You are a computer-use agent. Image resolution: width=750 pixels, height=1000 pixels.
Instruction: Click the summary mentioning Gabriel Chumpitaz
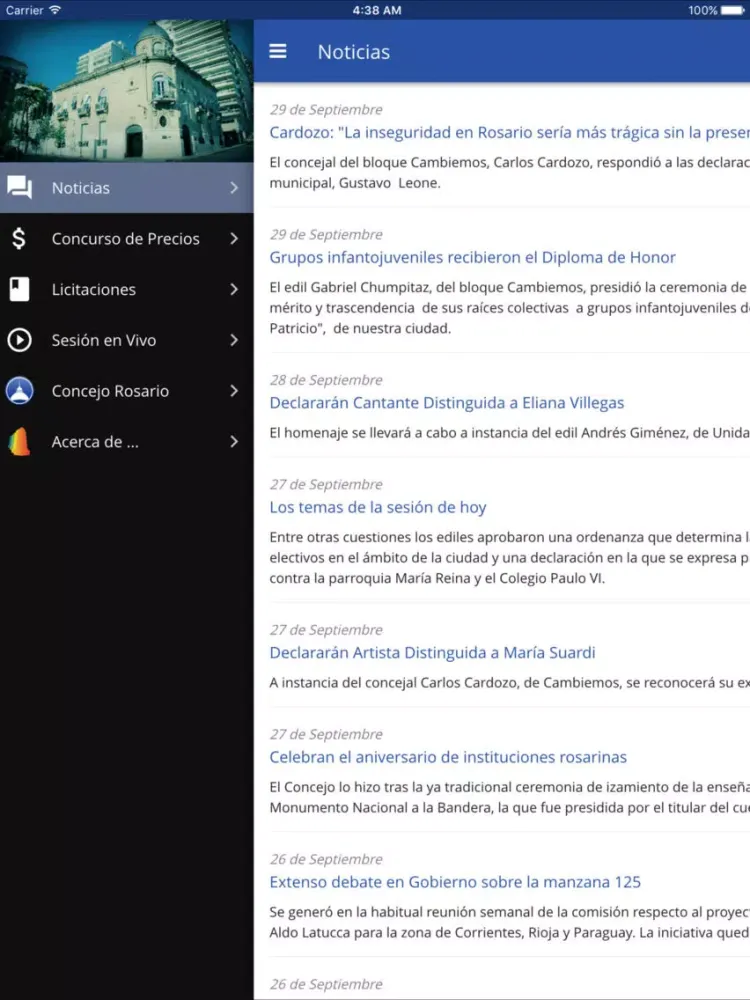pos(509,308)
